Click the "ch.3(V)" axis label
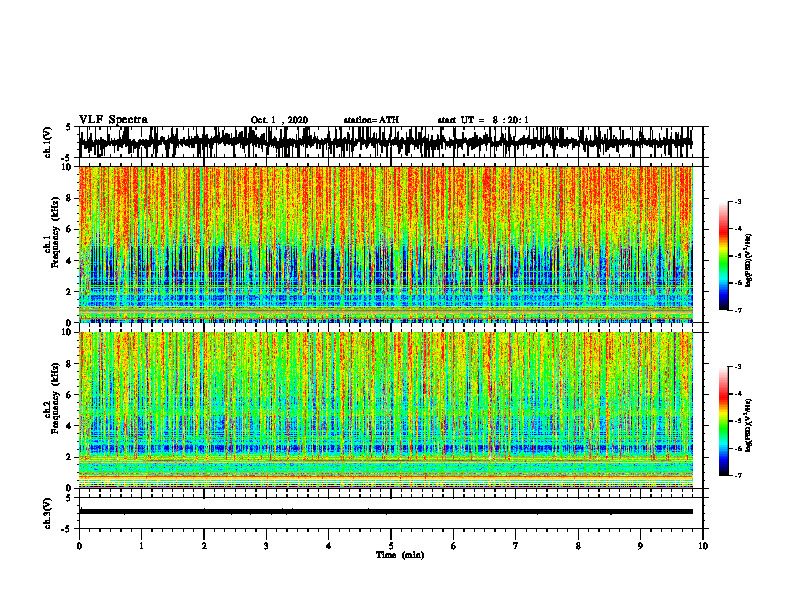 point(48,513)
